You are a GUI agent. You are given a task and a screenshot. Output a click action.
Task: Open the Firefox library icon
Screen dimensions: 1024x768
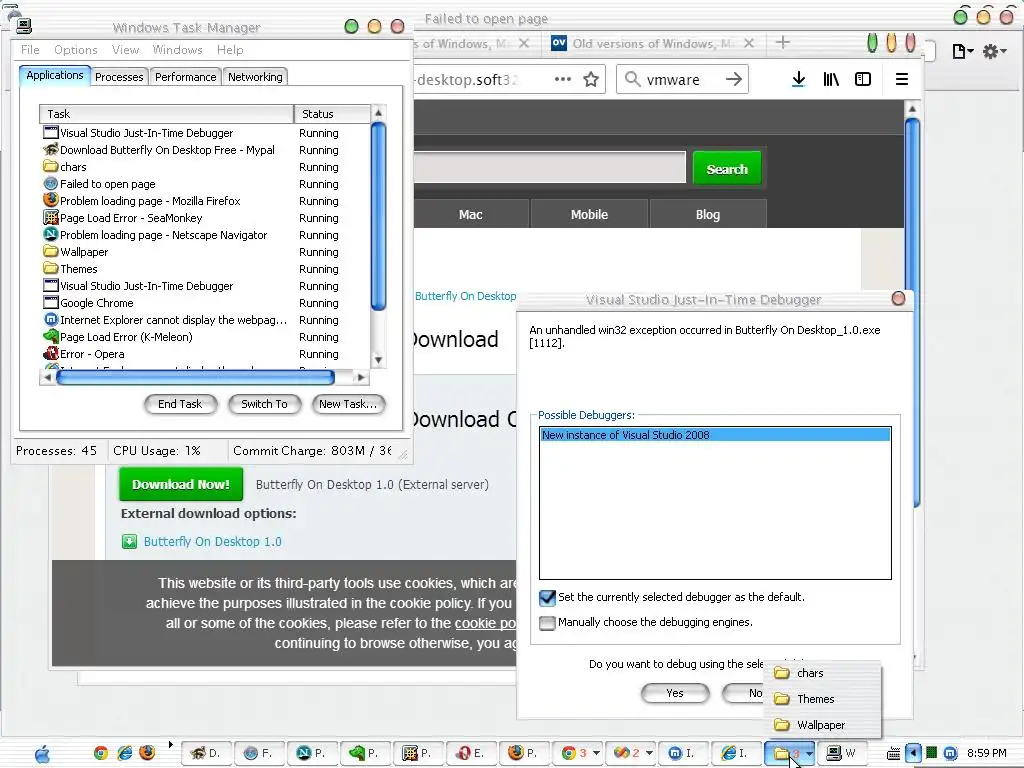point(831,79)
